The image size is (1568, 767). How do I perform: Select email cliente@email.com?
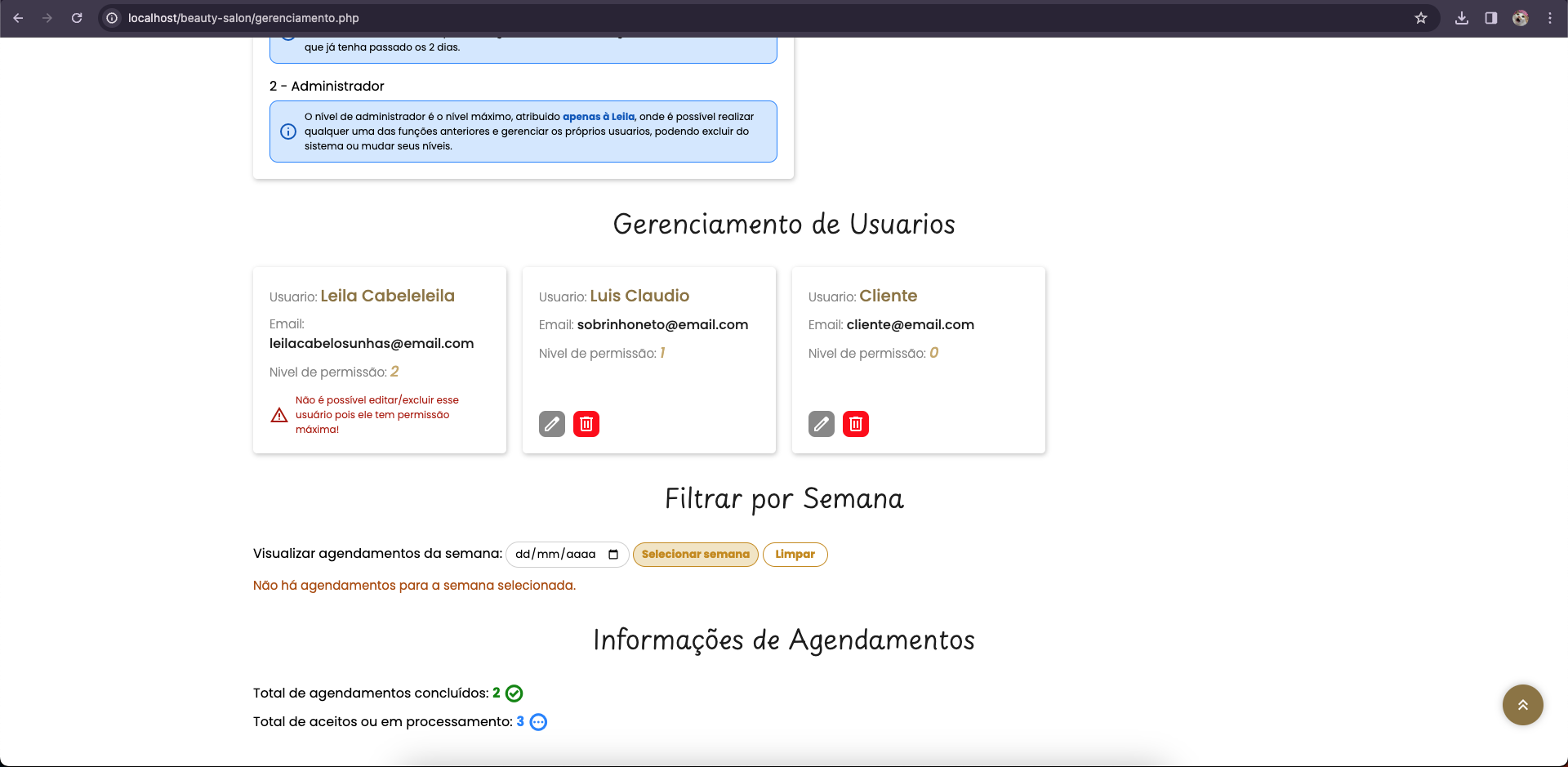click(x=911, y=325)
